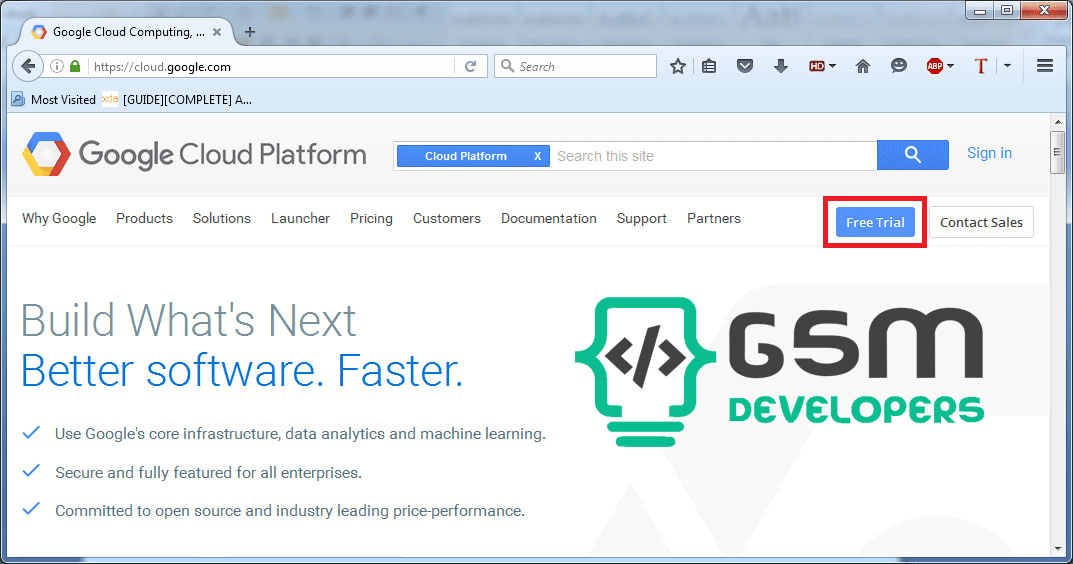
Task: Click the vertical scrollbar thumb
Action: [x=1058, y=152]
